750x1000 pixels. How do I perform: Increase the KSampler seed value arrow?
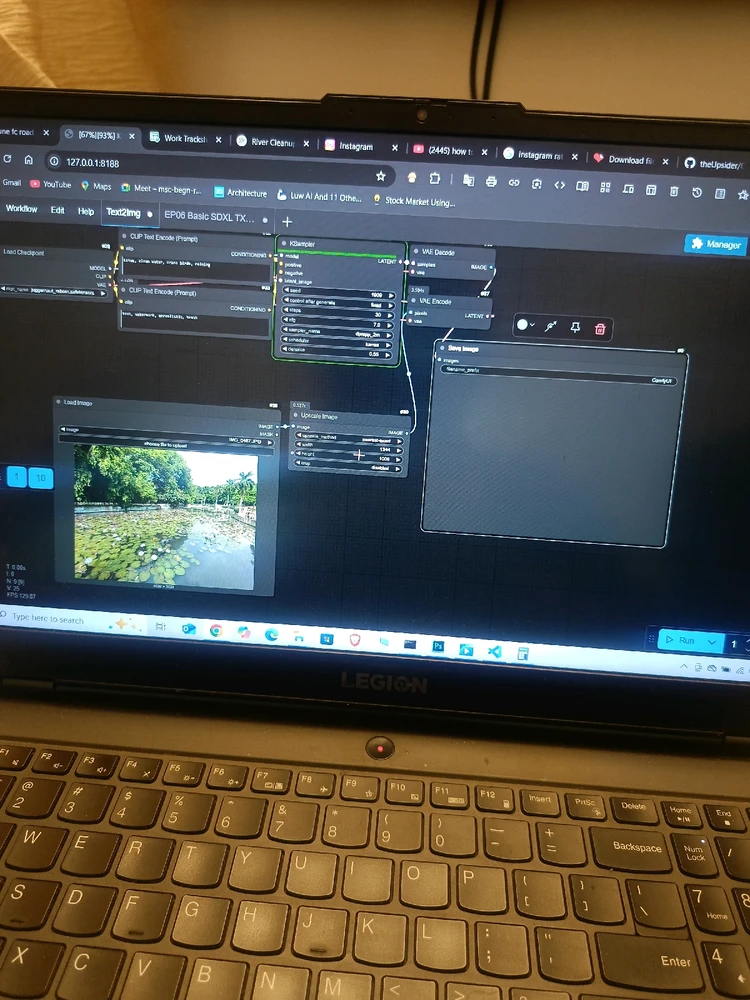point(392,296)
